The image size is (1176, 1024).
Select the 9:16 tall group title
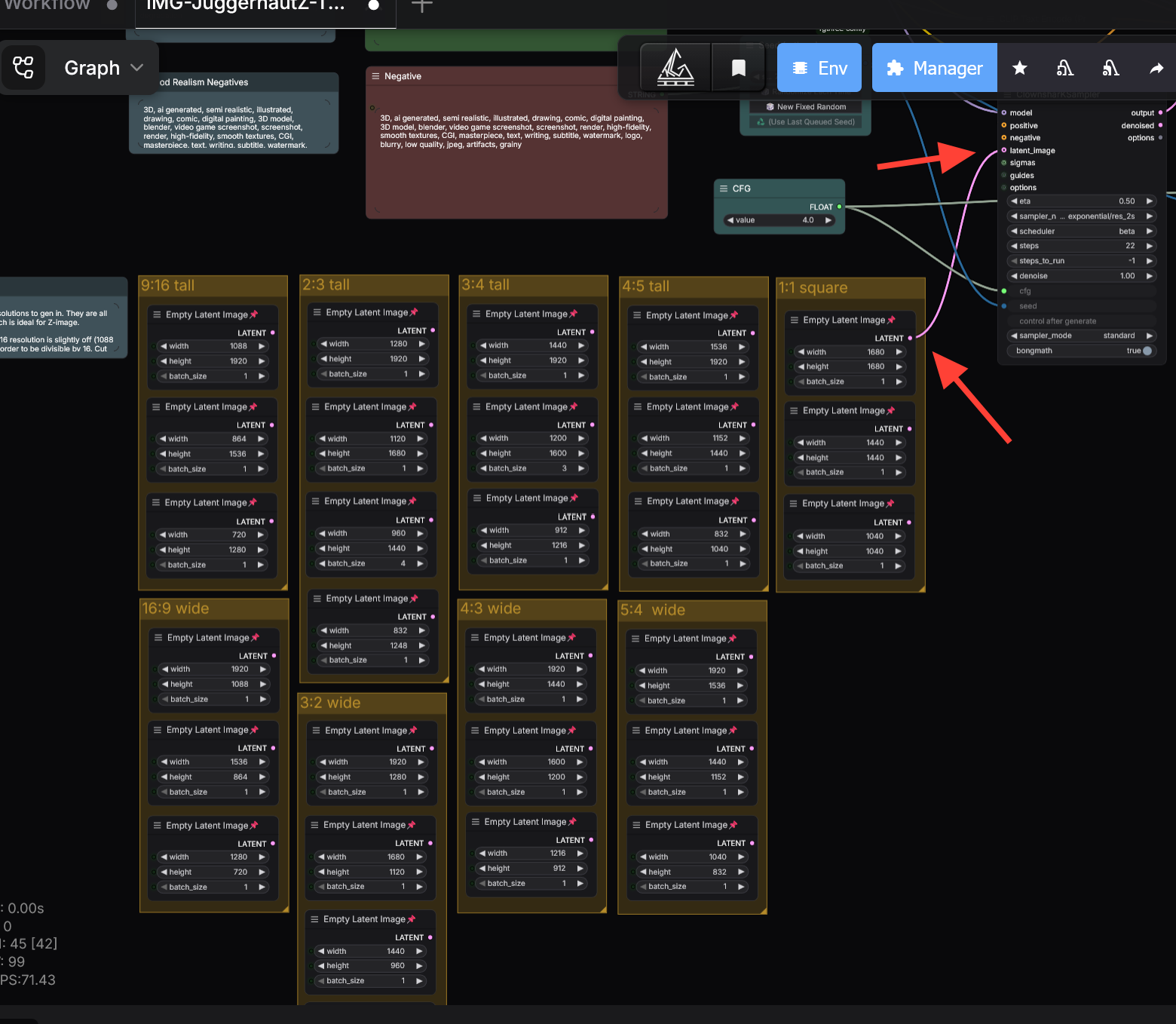(167, 285)
